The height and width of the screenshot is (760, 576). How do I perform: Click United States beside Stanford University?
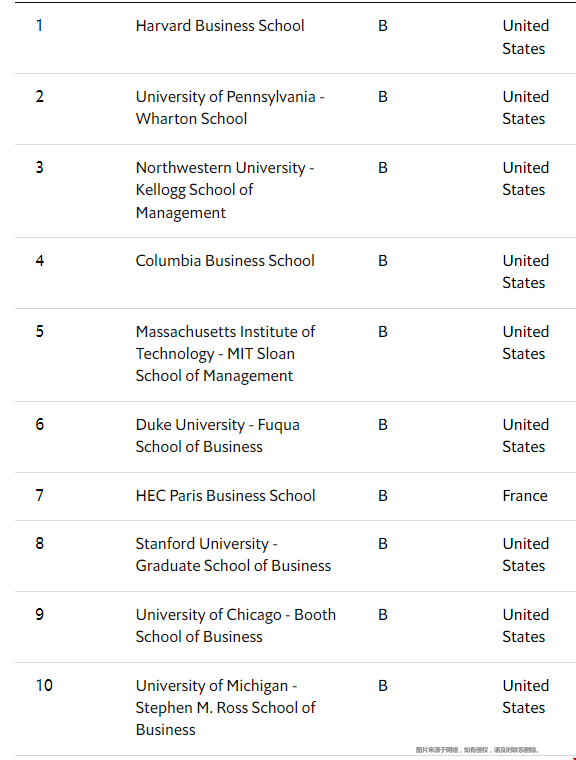[x=526, y=555]
